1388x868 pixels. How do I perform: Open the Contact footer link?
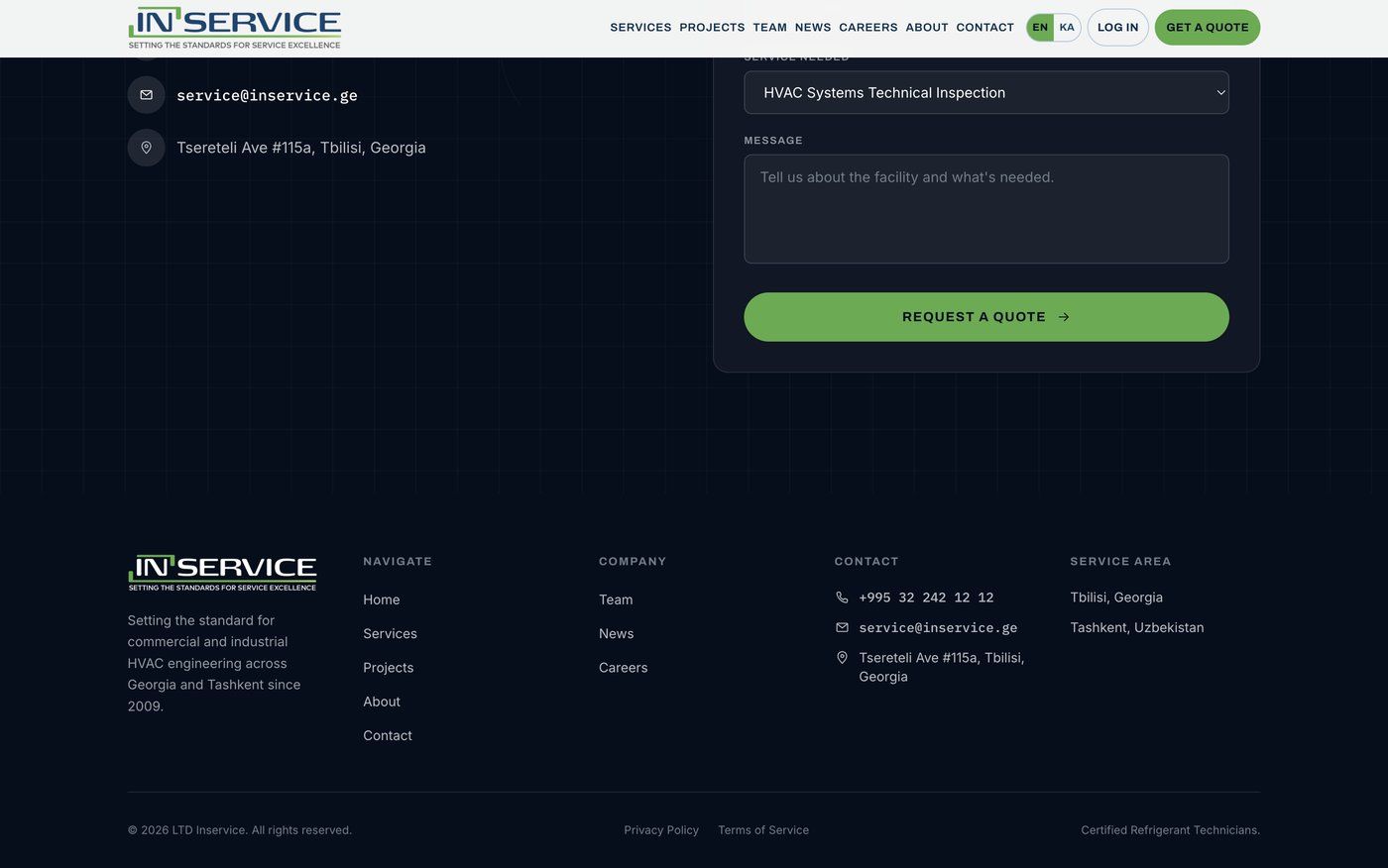388,735
